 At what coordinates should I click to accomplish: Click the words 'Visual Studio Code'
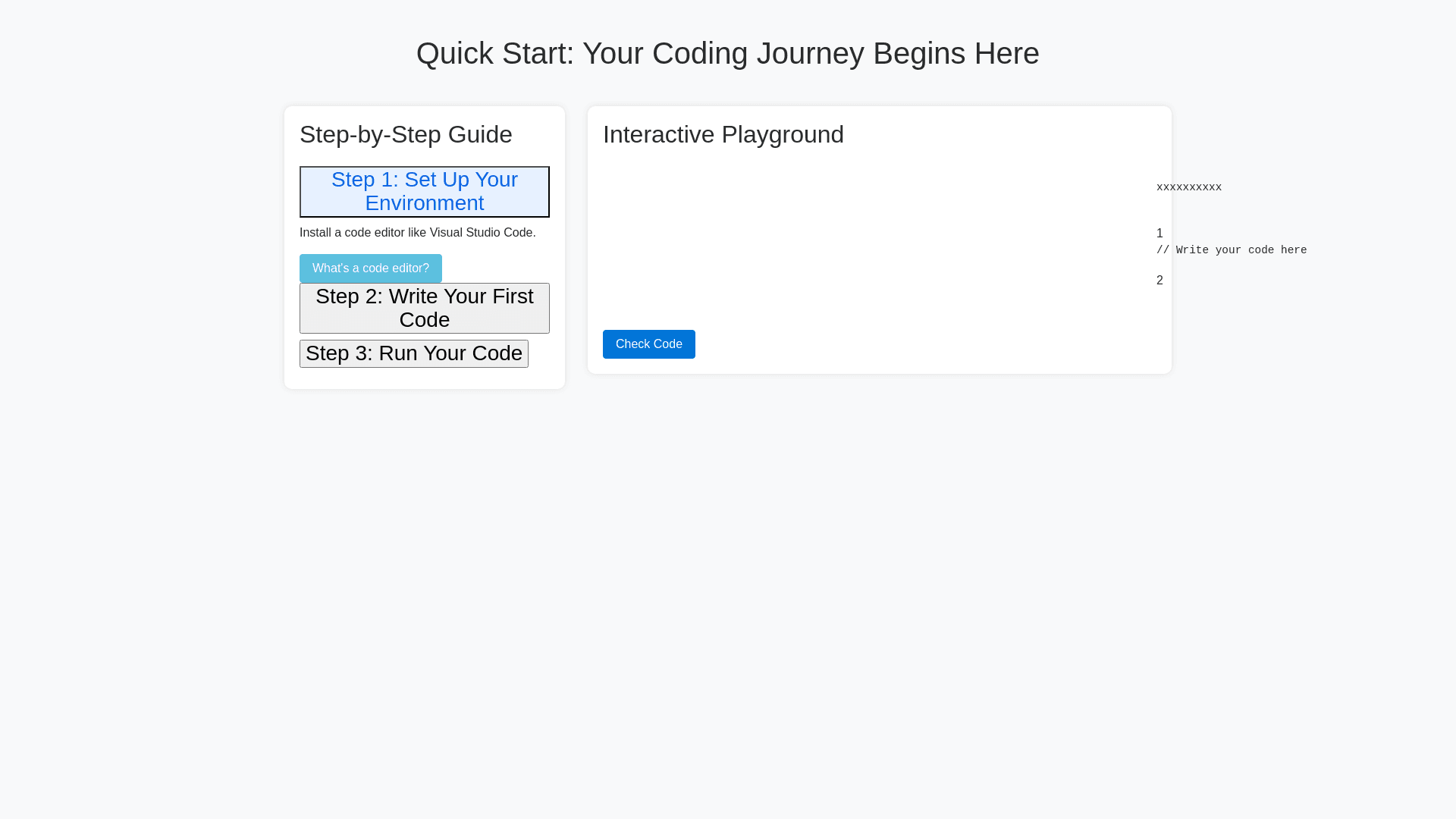[481, 233]
